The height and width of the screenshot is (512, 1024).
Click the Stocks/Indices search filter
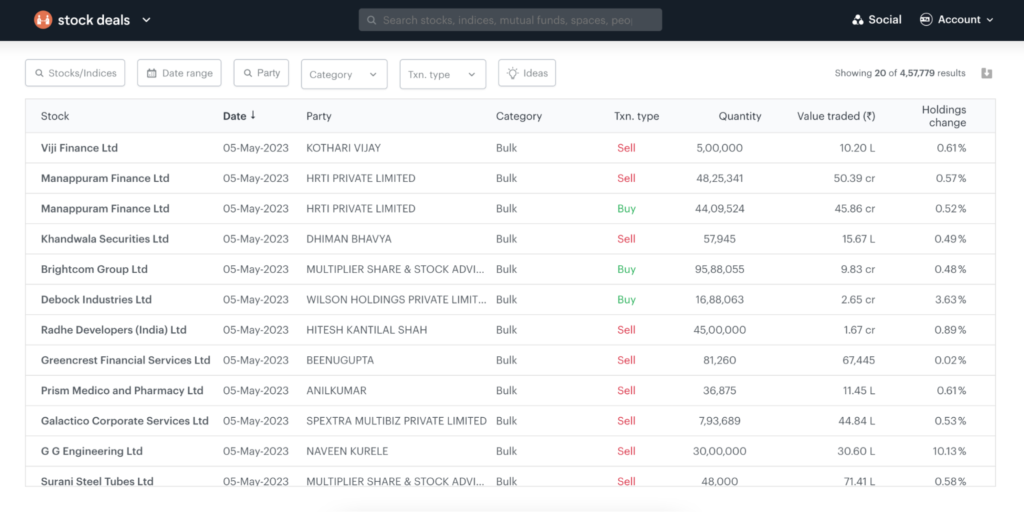pos(76,73)
